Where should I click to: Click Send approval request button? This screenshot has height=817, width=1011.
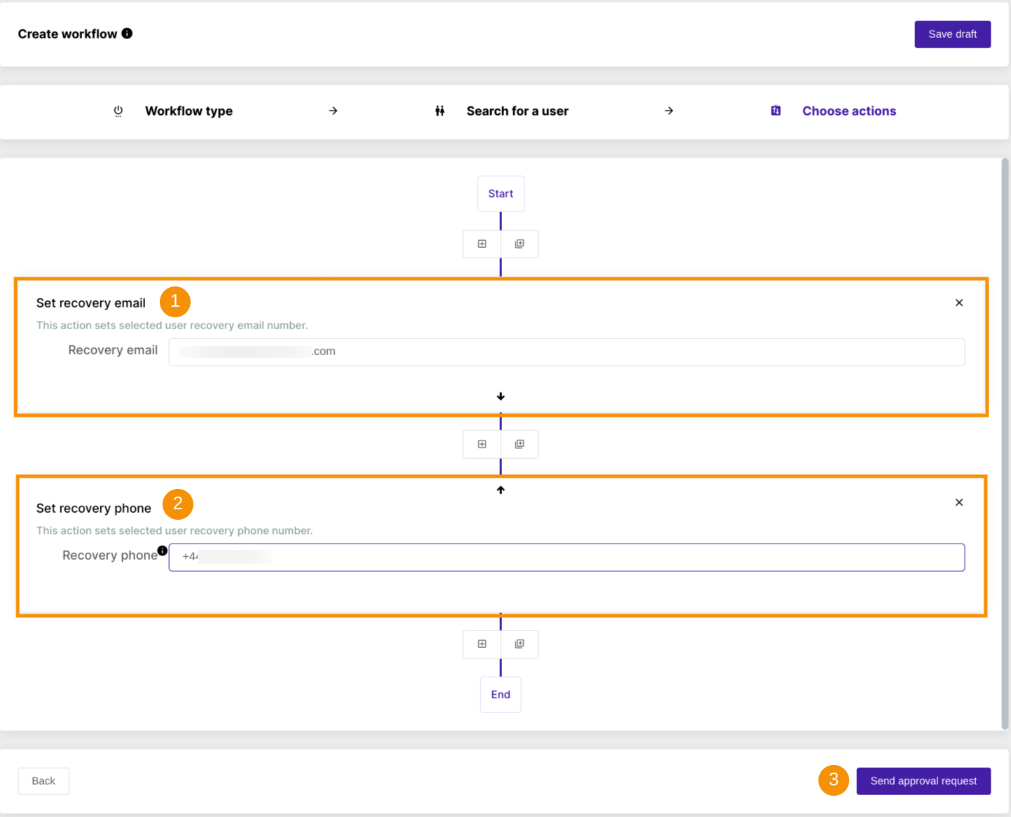tap(923, 781)
